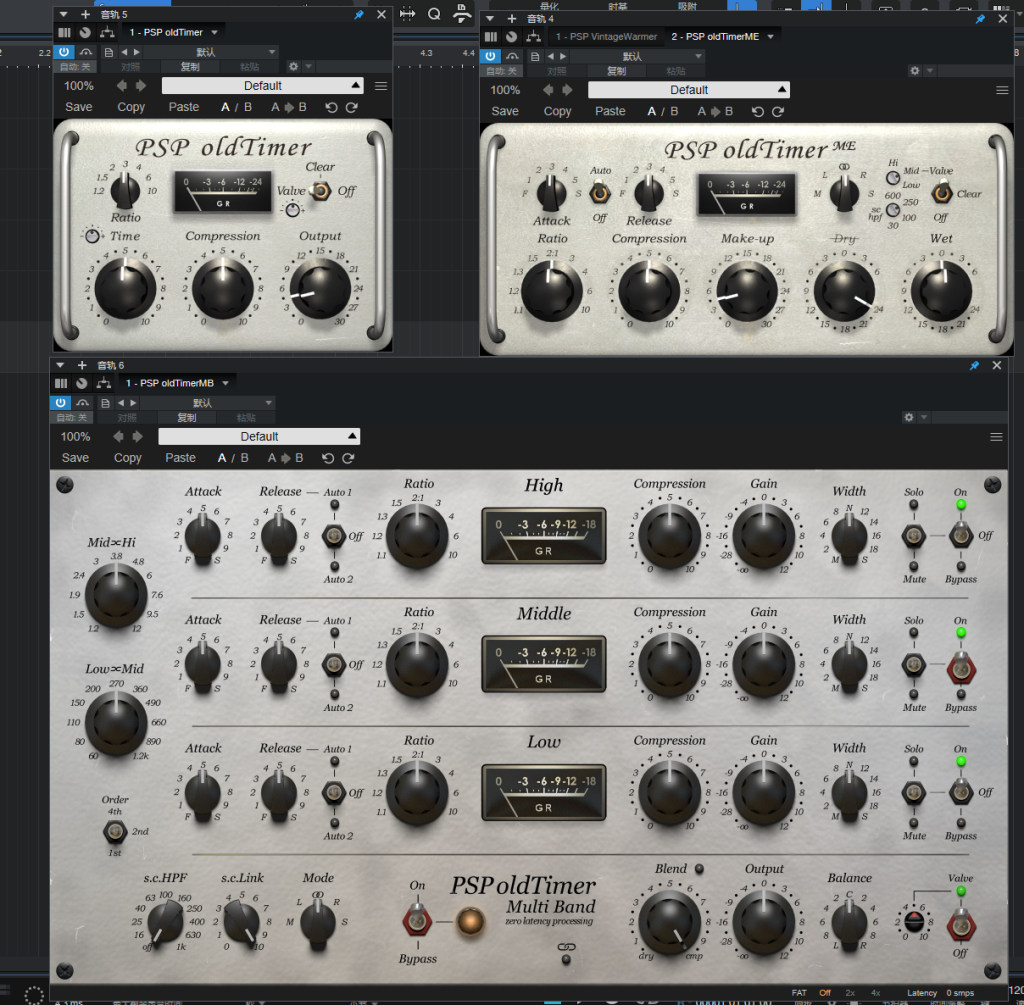Click the preset file icon in oldTimerME header
This screenshot has width=1024, height=1005.
535,56
